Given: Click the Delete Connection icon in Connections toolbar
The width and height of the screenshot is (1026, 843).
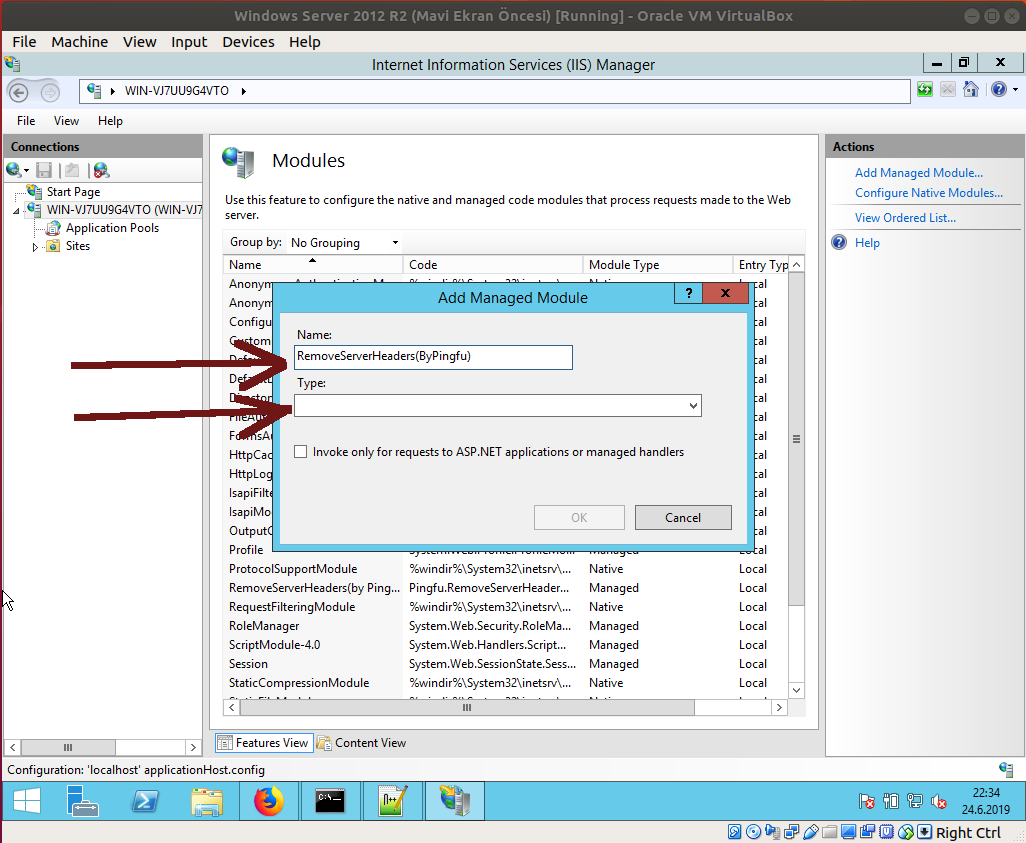Looking at the screenshot, I should click(101, 170).
